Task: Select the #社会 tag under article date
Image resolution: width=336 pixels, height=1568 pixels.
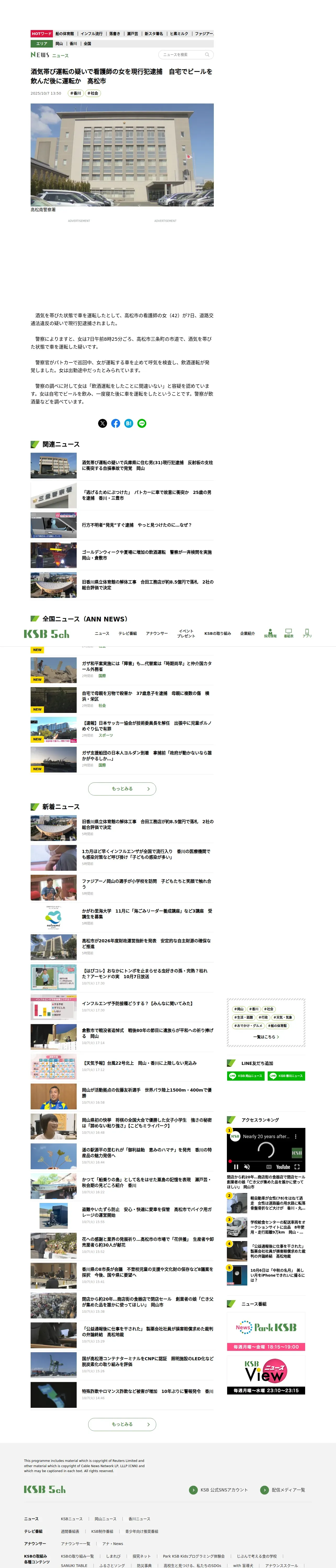Action: click(93, 93)
